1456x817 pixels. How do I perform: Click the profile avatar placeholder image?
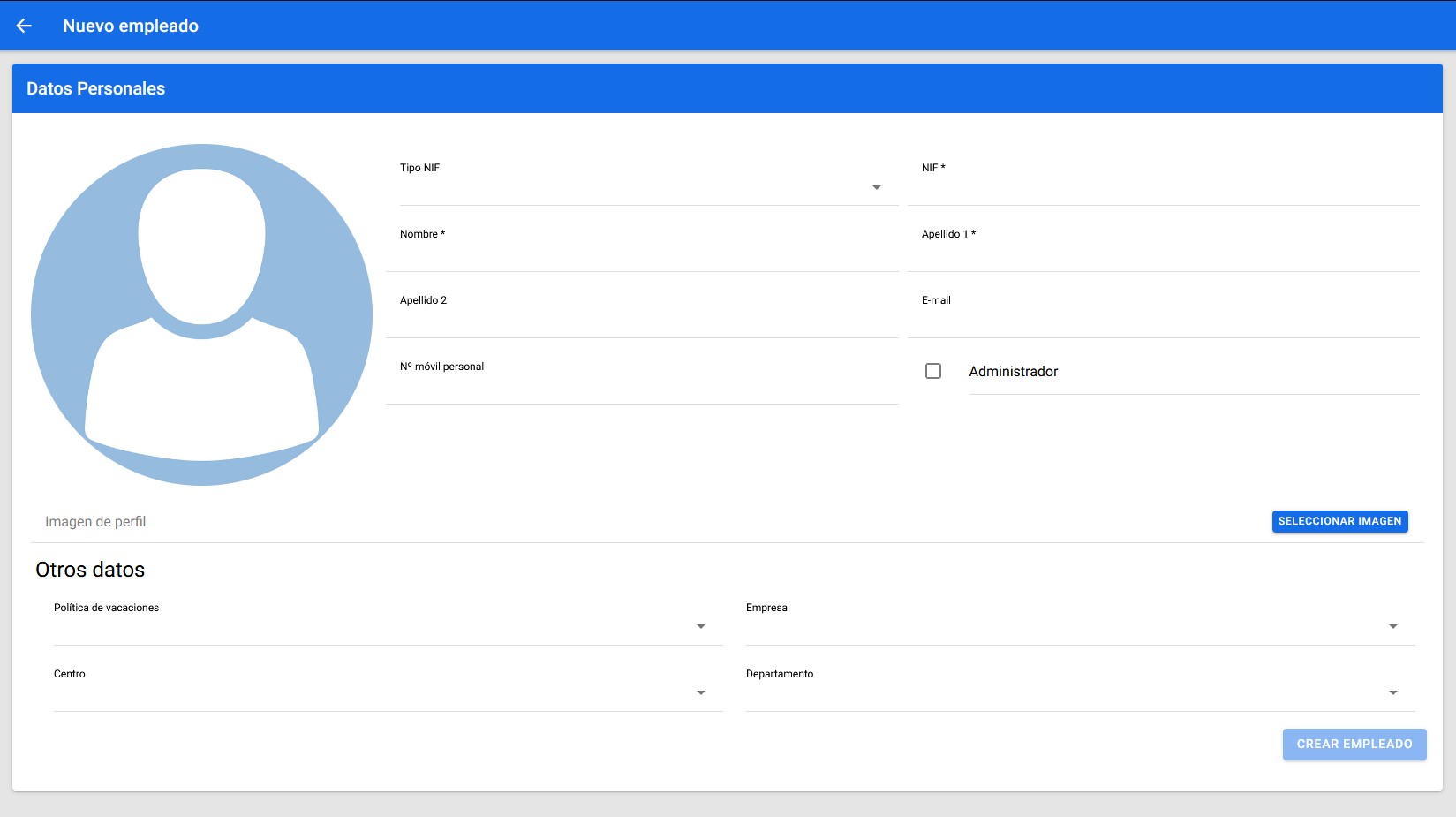click(x=201, y=314)
